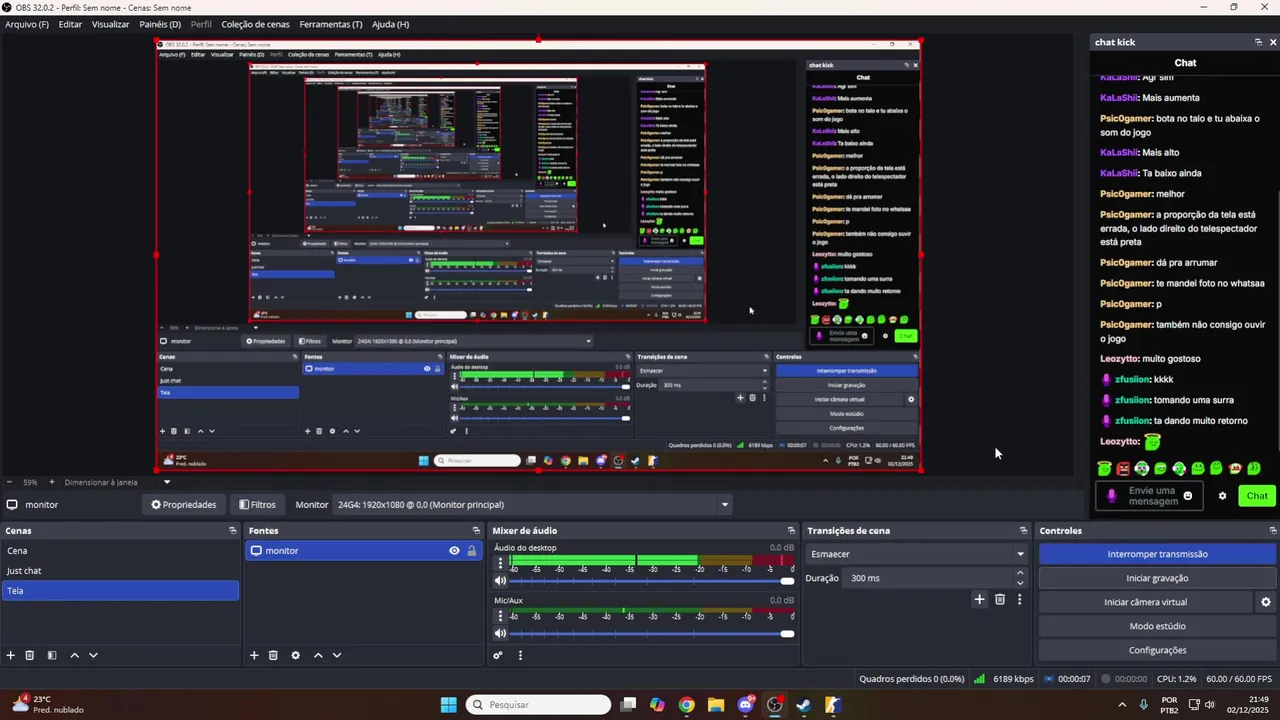Open chat settings gear next to the Chat button
Image resolution: width=1280 pixels, height=720 pixels.
pyautogui.click(x=1222, y=496)
